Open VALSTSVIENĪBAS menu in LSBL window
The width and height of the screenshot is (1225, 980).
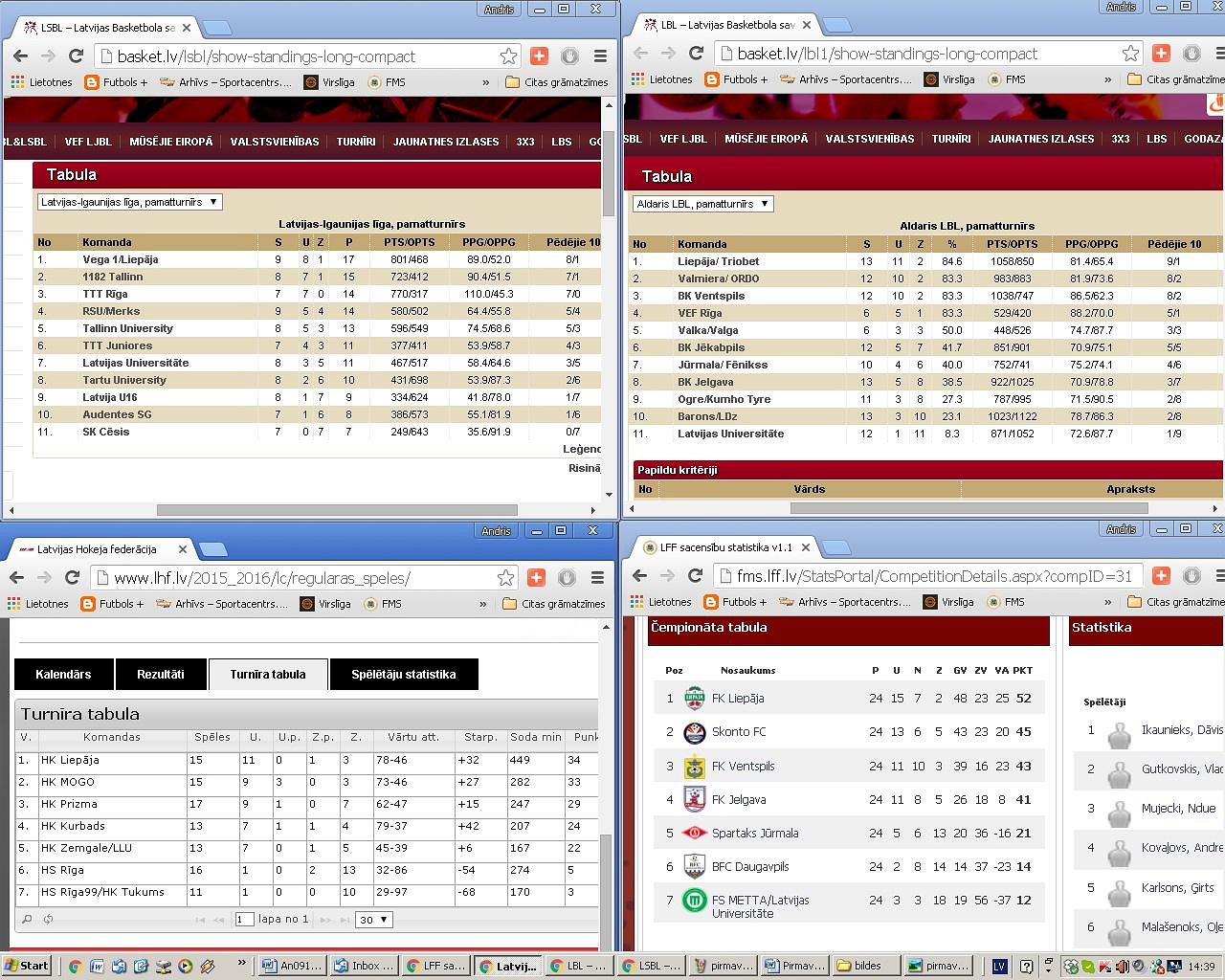(x=275, y=142)
